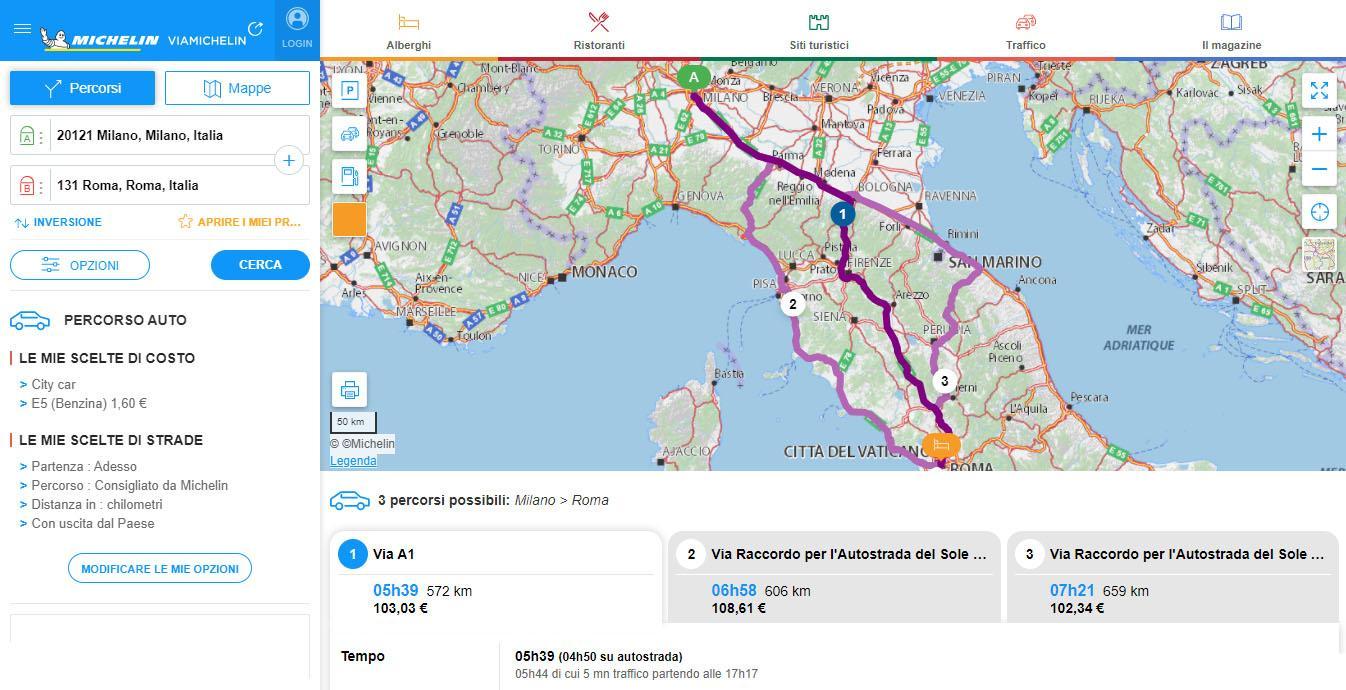Click the refresh arrow icon beside ViaMichelin
1346x690 pixels.
point(256,29)
